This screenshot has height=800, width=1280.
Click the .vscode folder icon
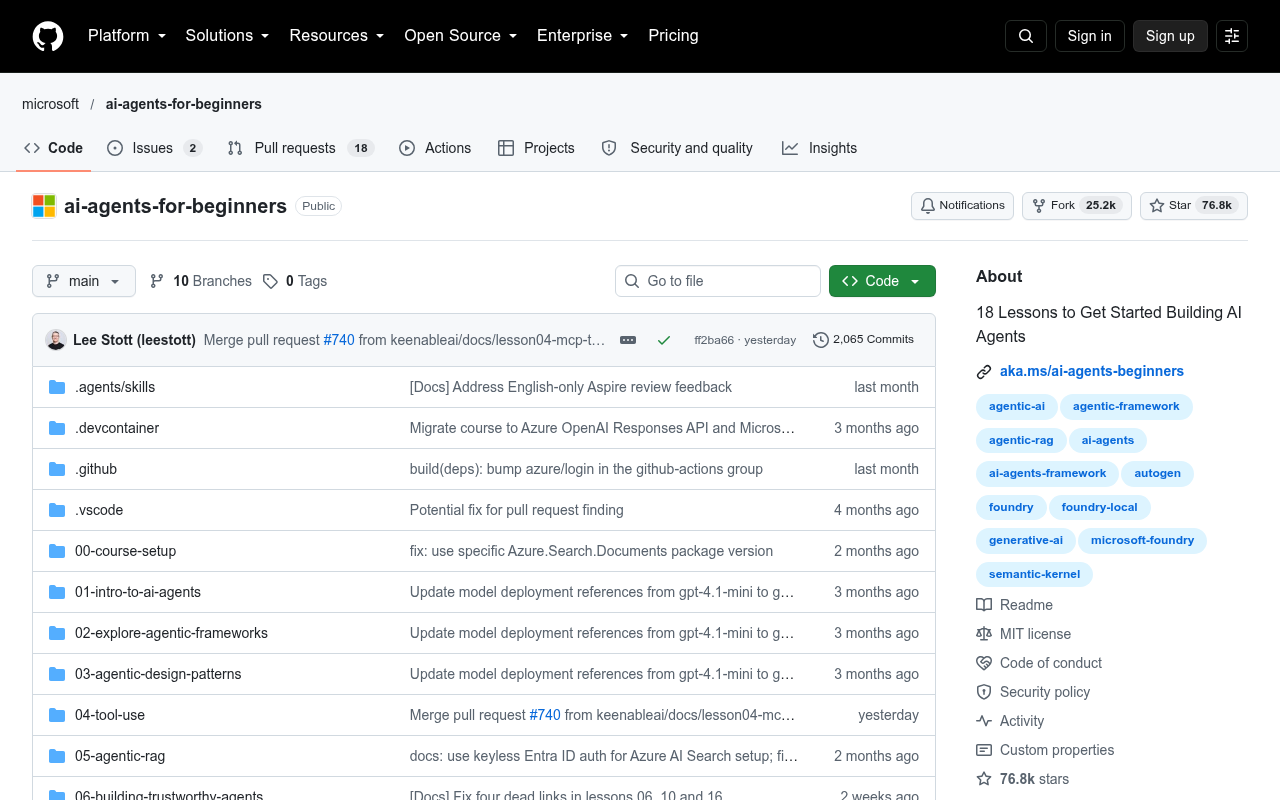coord(57,510)
